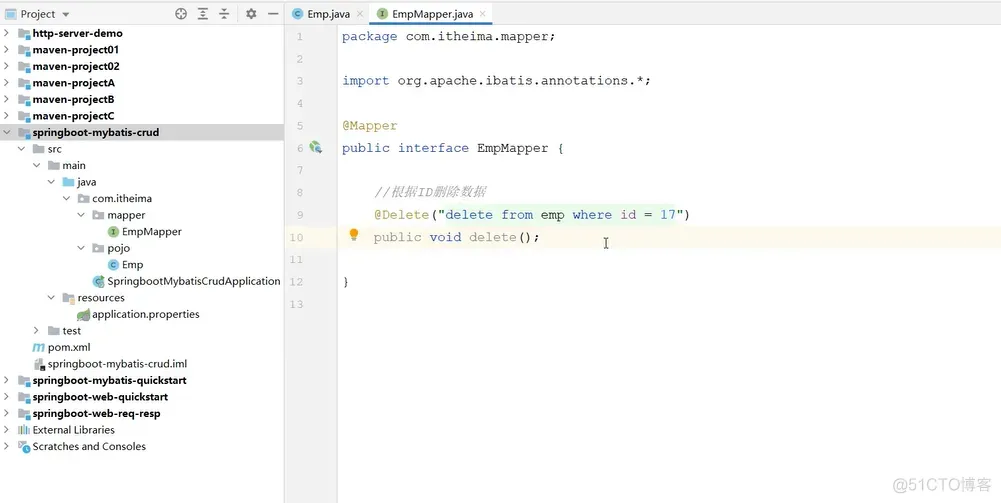Open Project panel settings gear
Screen dimensions: 1001x503
tap(251, 13)
